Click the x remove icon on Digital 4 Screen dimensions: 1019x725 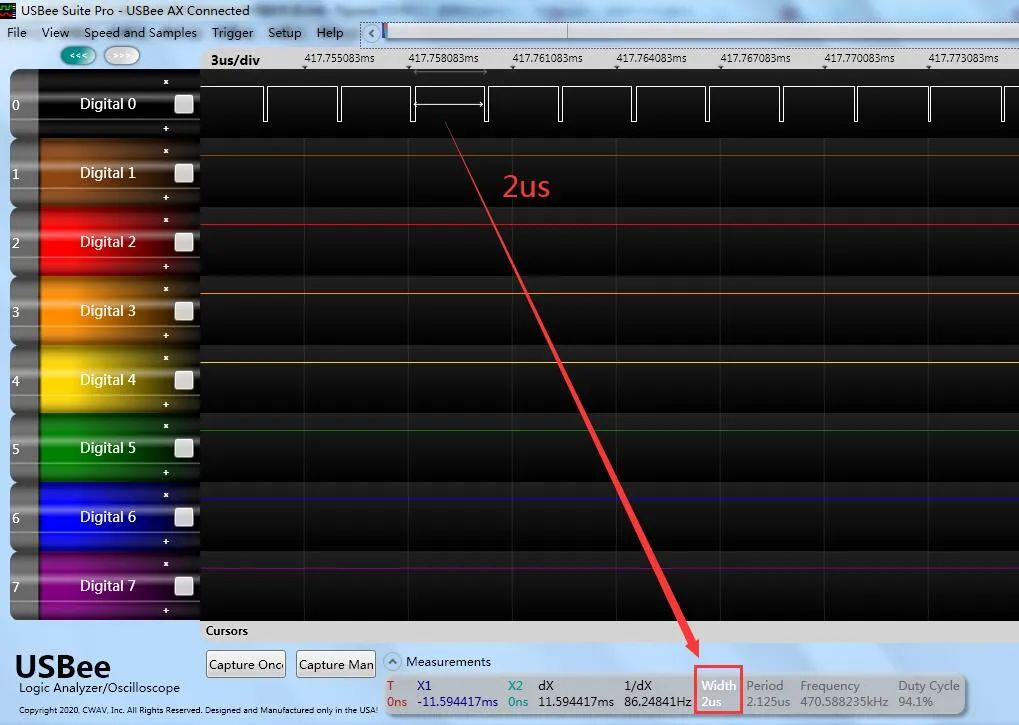pyautogui.click(x=166, y=358)
